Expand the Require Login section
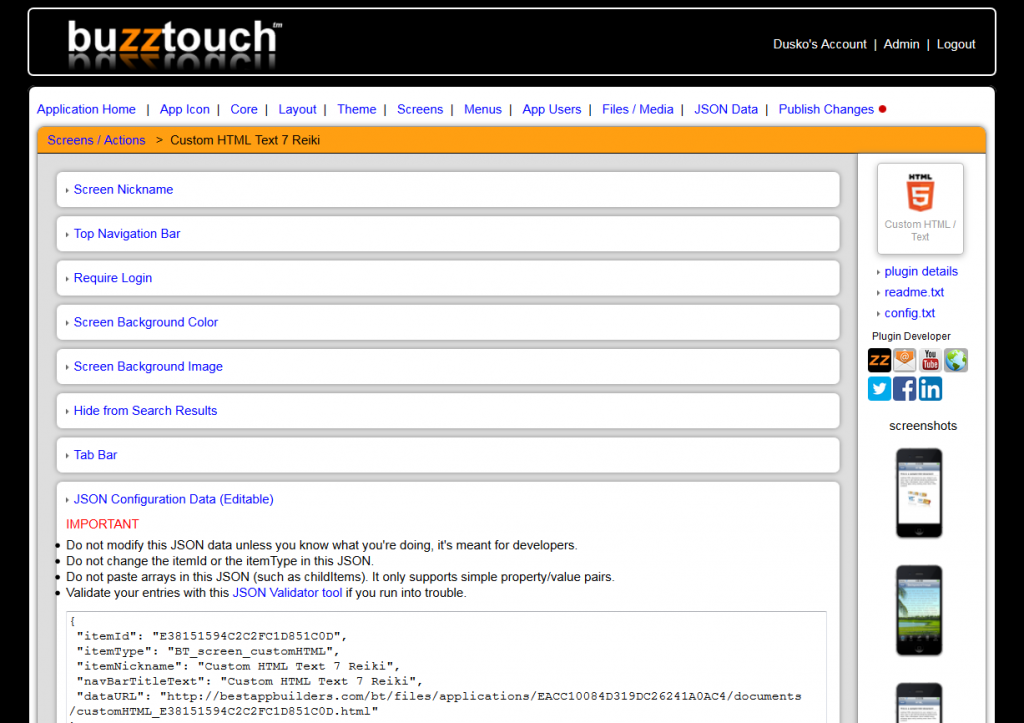The image size is (1024, 723). point(113,278)
